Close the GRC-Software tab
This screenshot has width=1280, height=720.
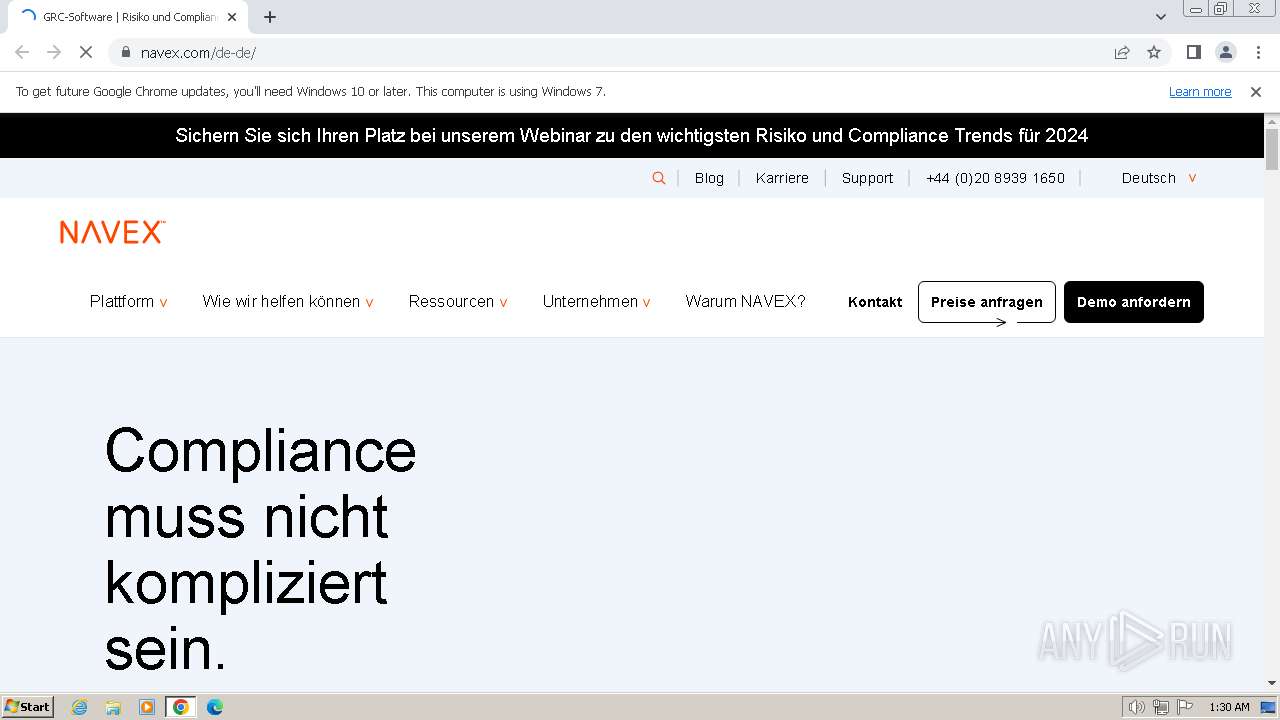(232, 17)
